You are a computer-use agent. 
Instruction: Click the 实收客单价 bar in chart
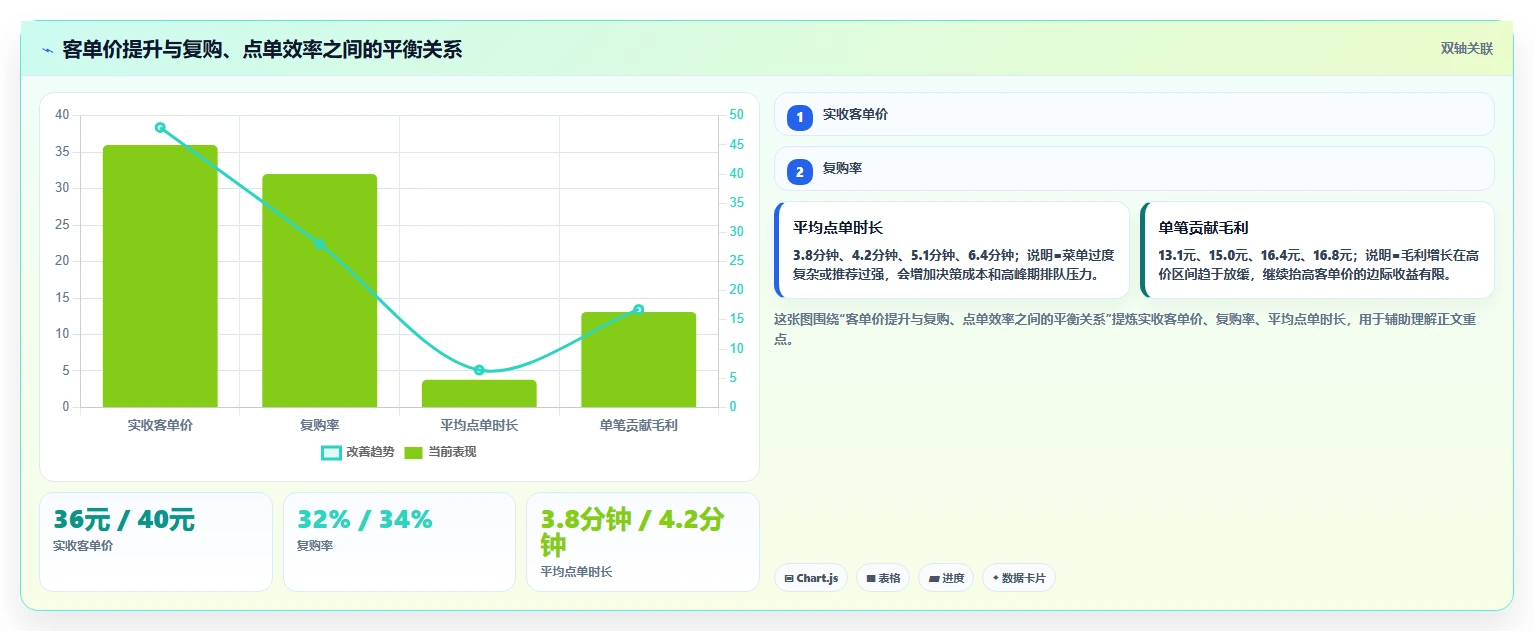pos(160,276)
